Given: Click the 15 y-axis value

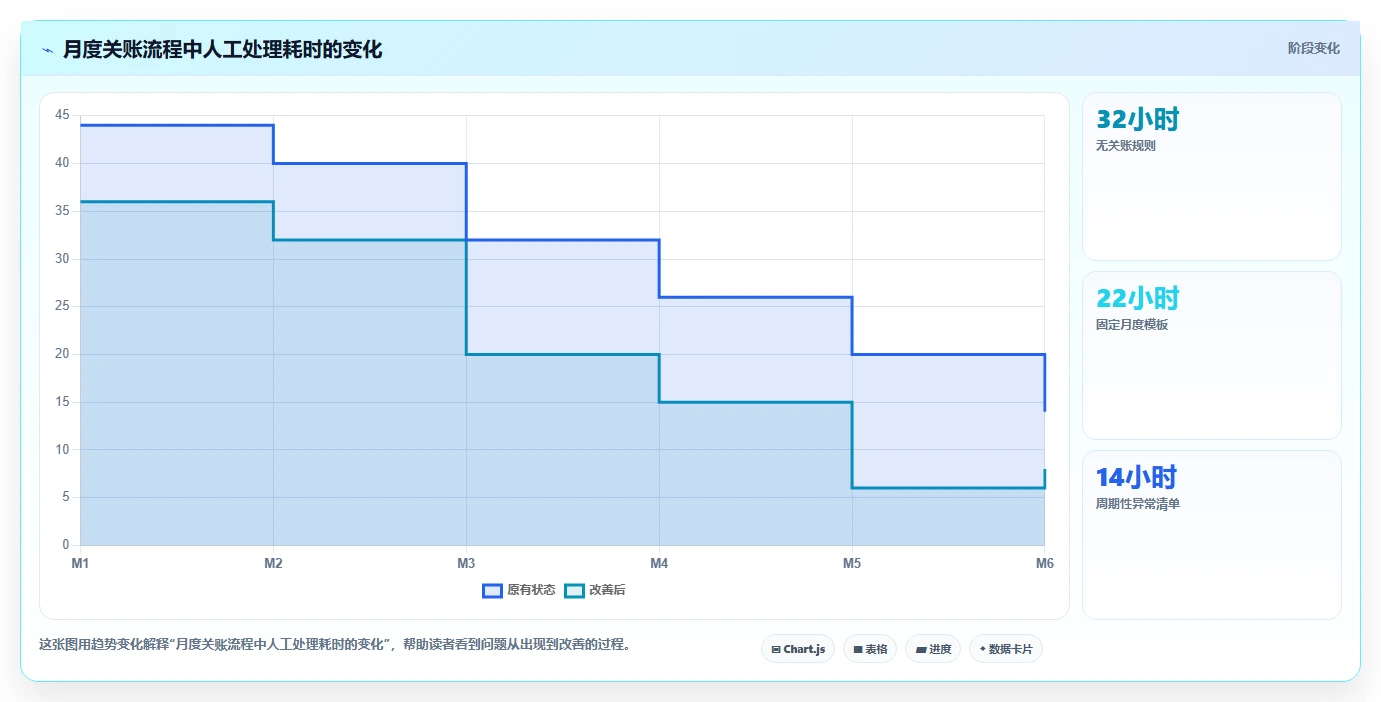Looking at the screenshot, I should tap(63, 402).
